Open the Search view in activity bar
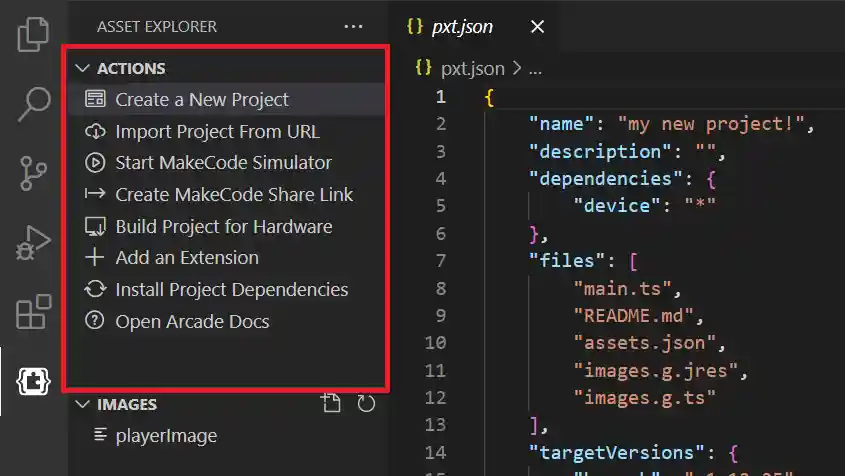Screen dimensions: 845x476 (x=34, y=104)
